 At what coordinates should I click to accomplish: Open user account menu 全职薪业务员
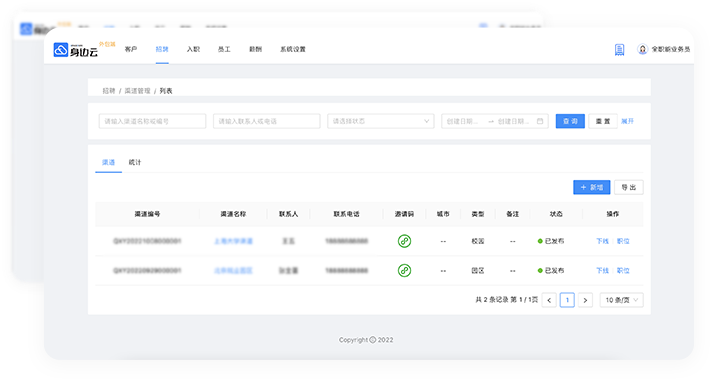(x=671, y=49)
